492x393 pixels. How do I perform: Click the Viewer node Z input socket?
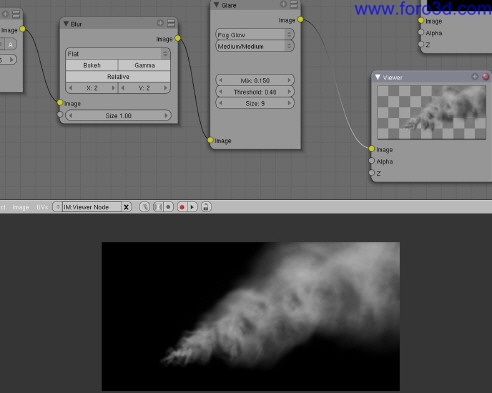pos(372,173)
